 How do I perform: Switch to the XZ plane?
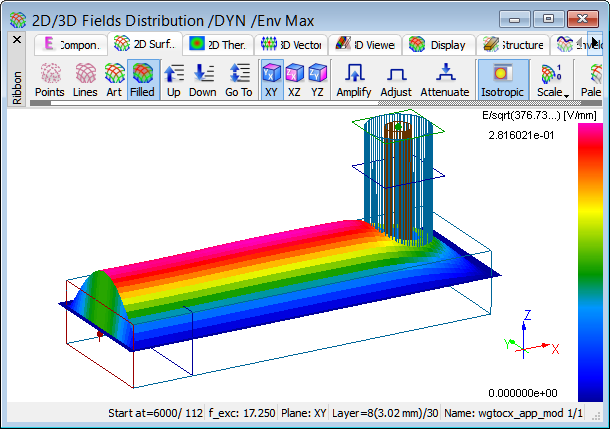click(x=294, y=79)
